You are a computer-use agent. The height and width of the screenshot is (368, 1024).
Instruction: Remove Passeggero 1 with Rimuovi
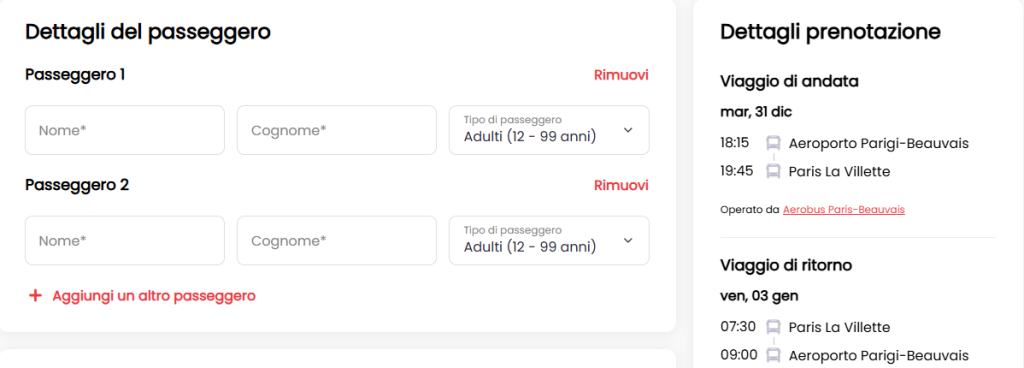click(621, 75)
